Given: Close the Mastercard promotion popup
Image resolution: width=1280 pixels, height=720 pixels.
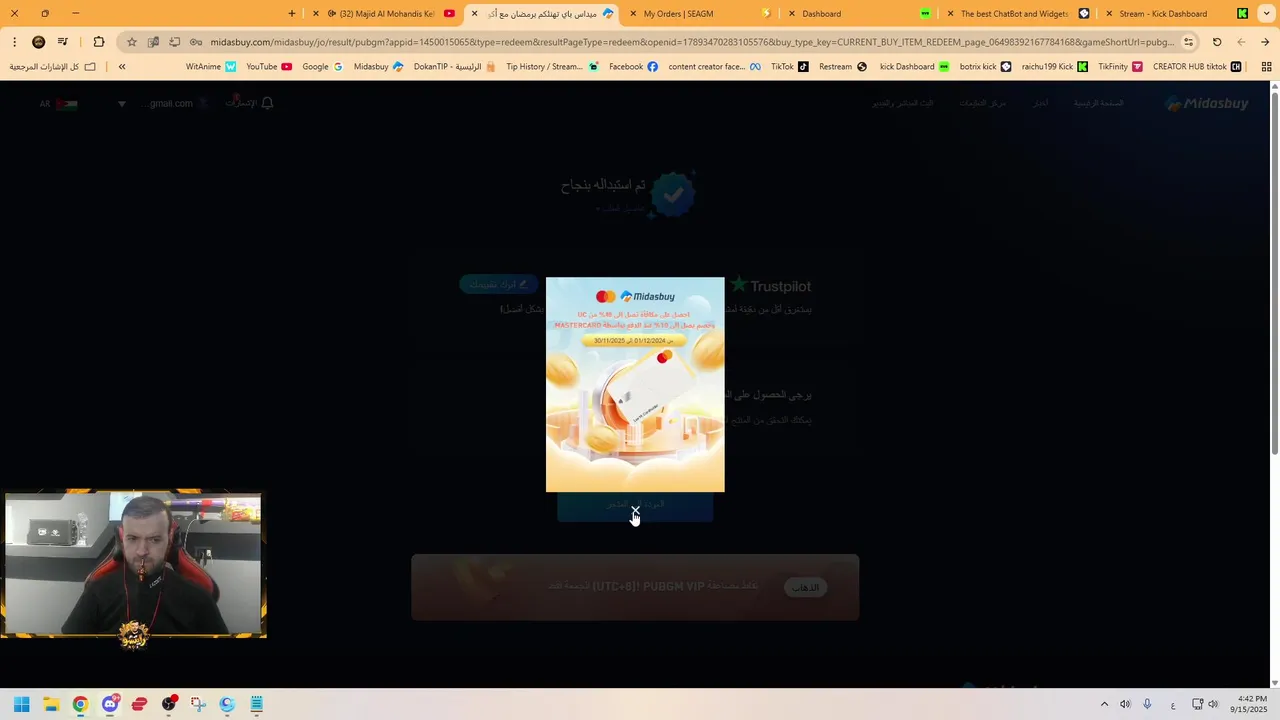Looking at the screenshot, I should 635,511.
